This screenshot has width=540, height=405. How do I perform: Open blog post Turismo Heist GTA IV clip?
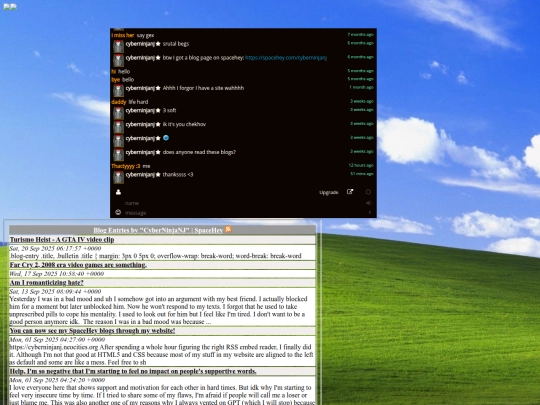(x=62, y=239)
